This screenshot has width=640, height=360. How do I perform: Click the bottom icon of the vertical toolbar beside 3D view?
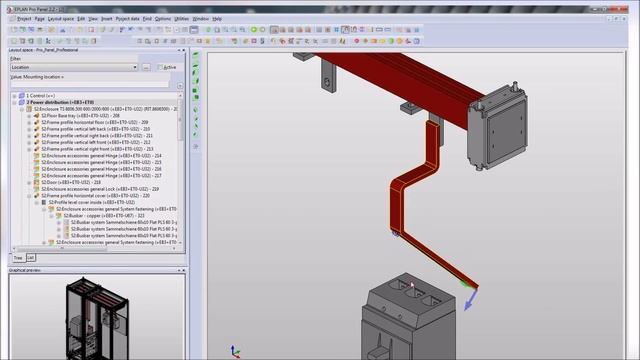196,146
